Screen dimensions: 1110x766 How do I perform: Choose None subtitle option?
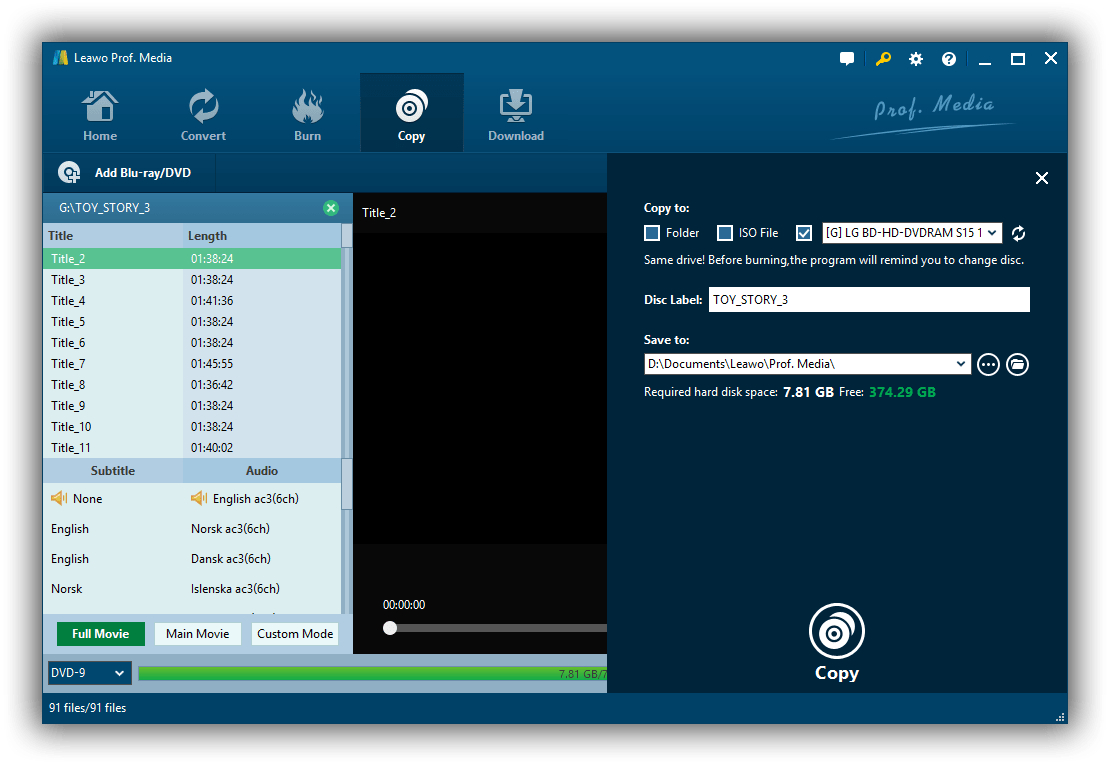[87, 499]
